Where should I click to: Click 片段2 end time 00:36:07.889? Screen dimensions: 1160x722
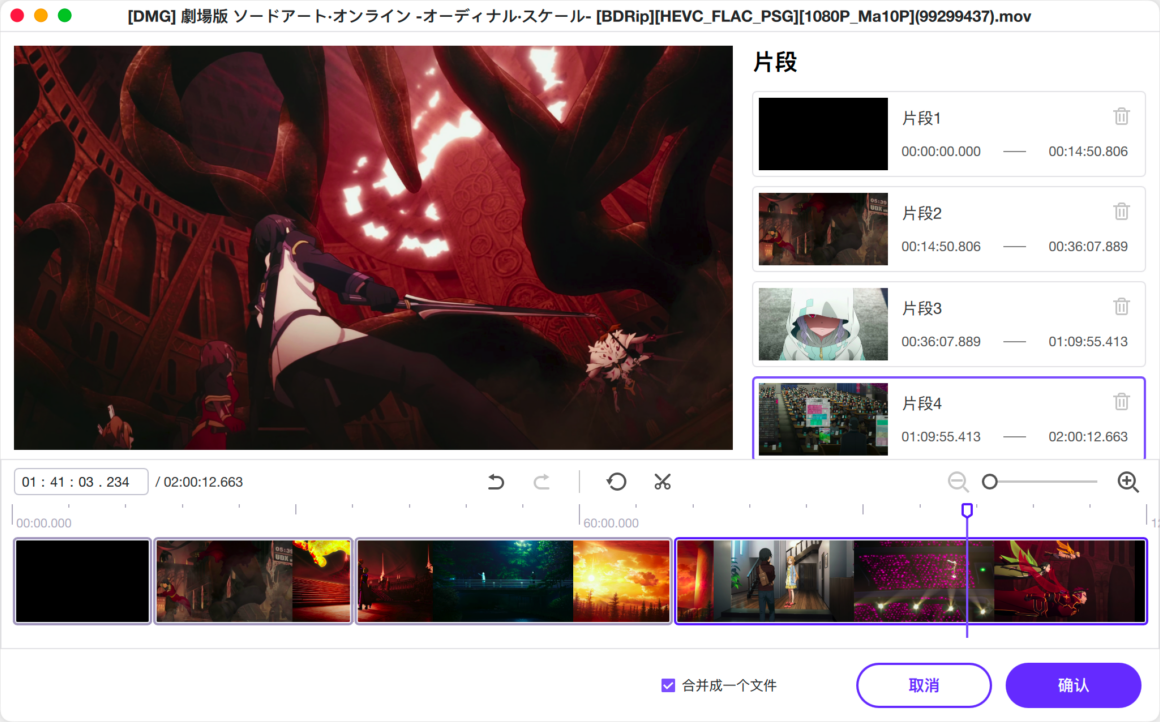[1088, 247]
